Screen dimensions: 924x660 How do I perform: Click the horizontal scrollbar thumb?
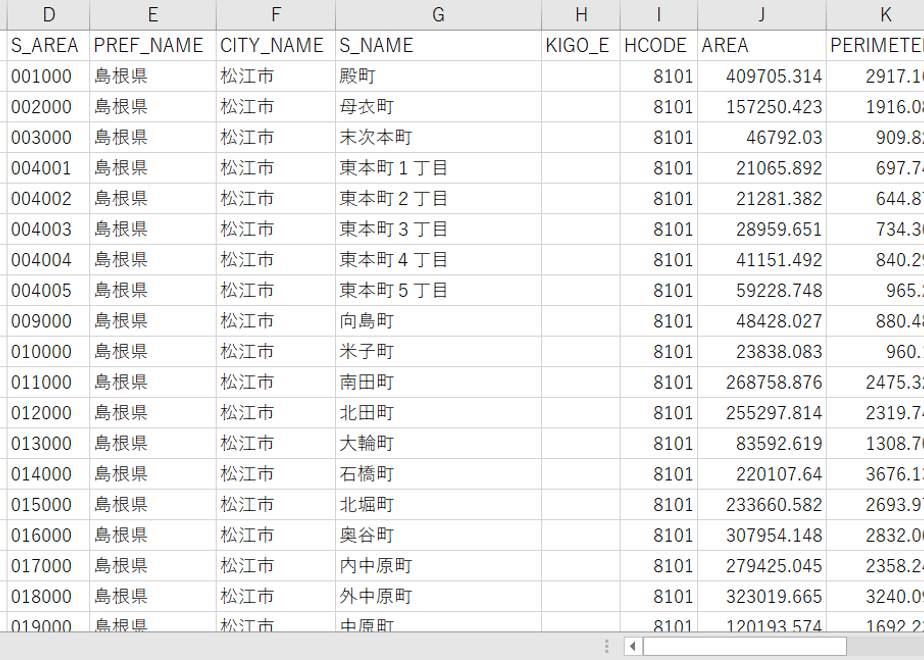click(745, 646)
